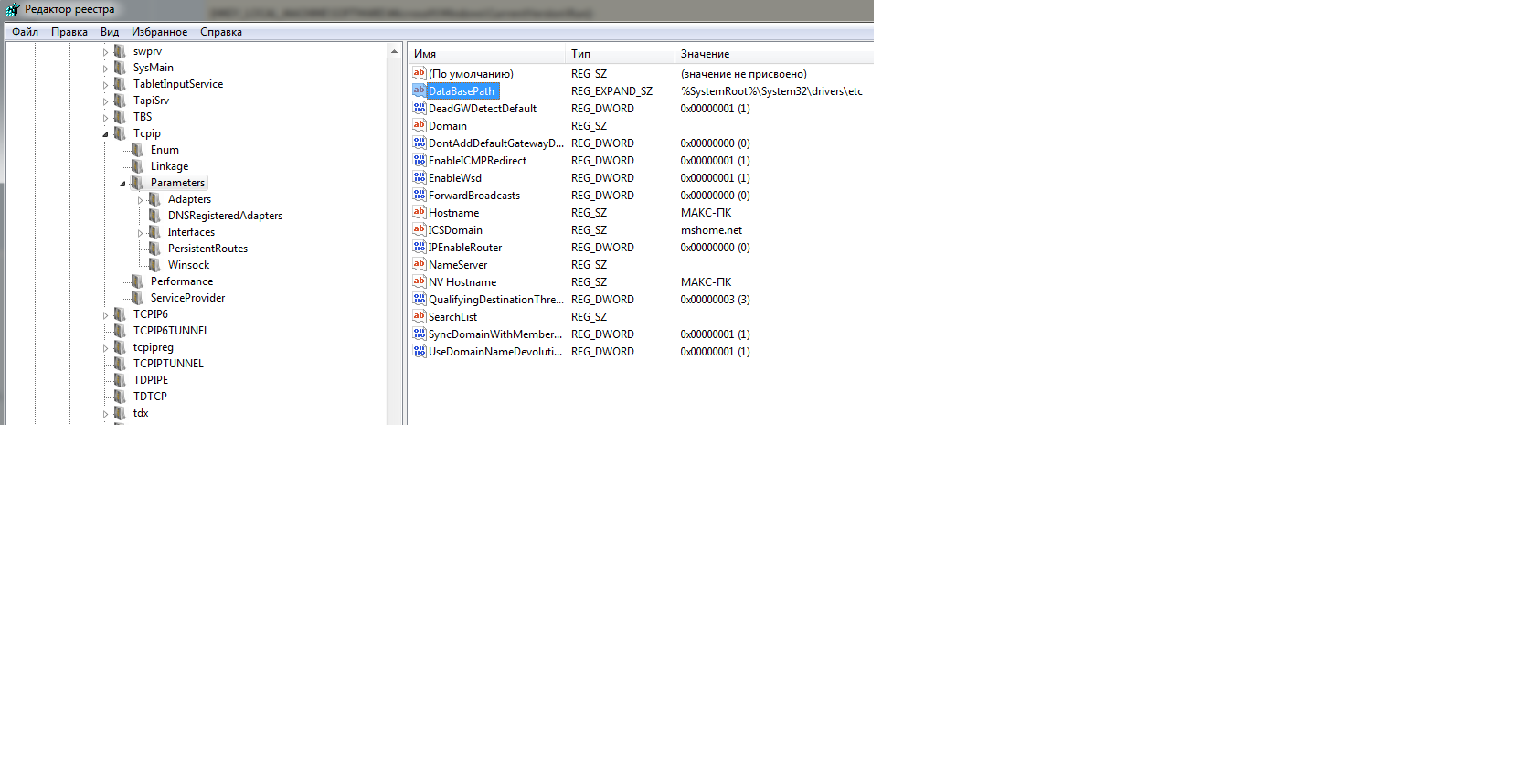The image size is (1530, 784).
Task: Click the TDPIPE folder icon
Action: tap(120, 380)
